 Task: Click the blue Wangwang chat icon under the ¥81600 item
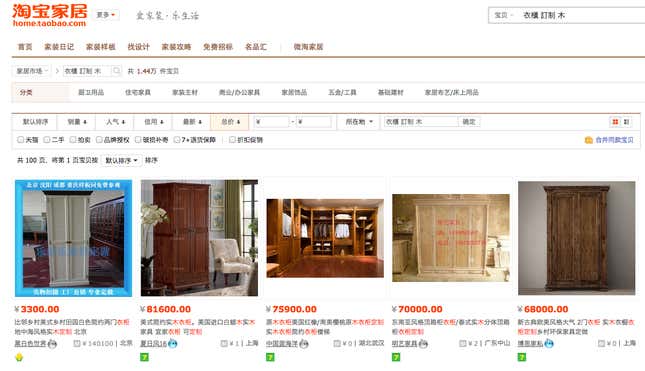(x=173, y=343)
